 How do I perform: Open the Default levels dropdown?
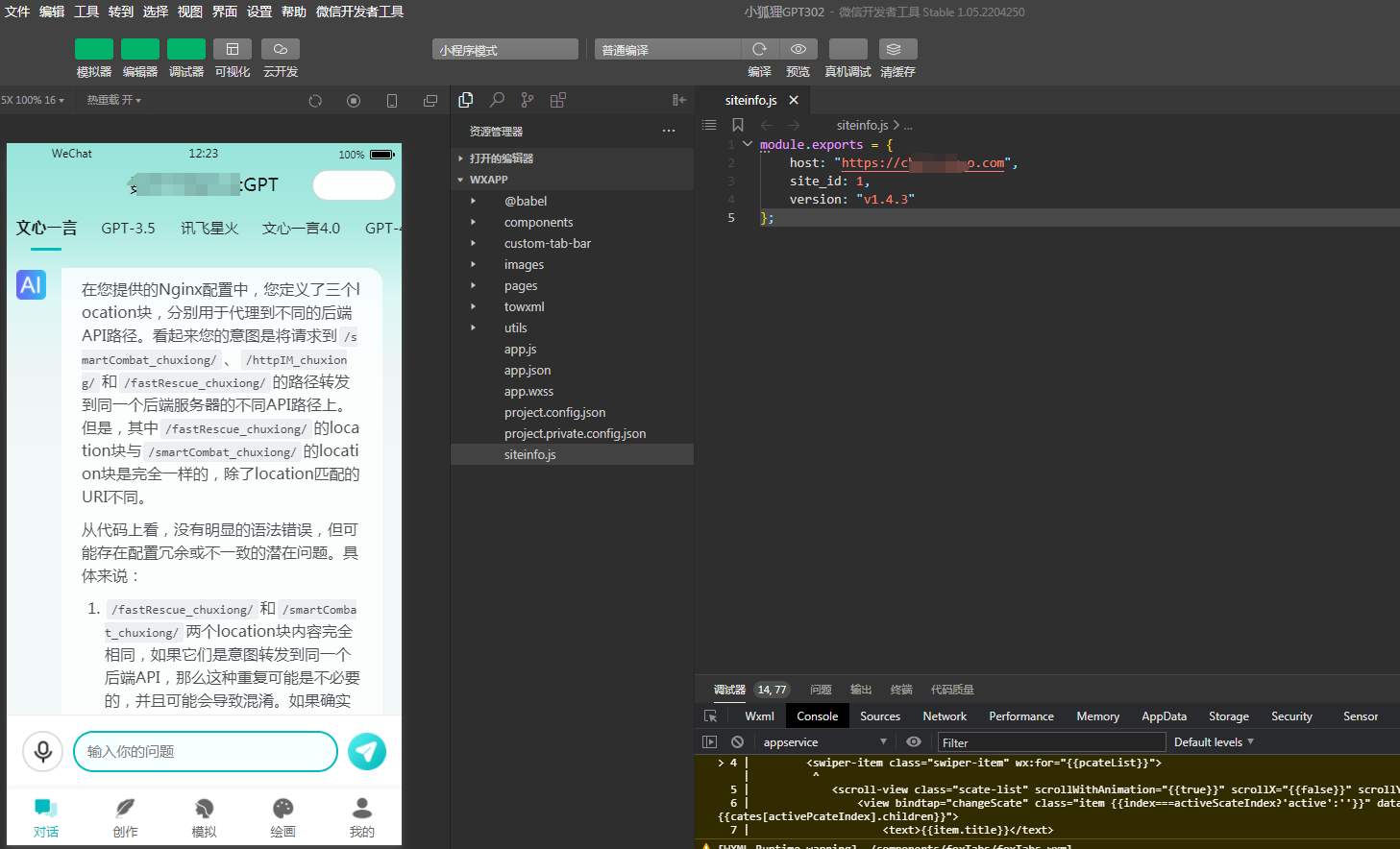coord(1214,742)
